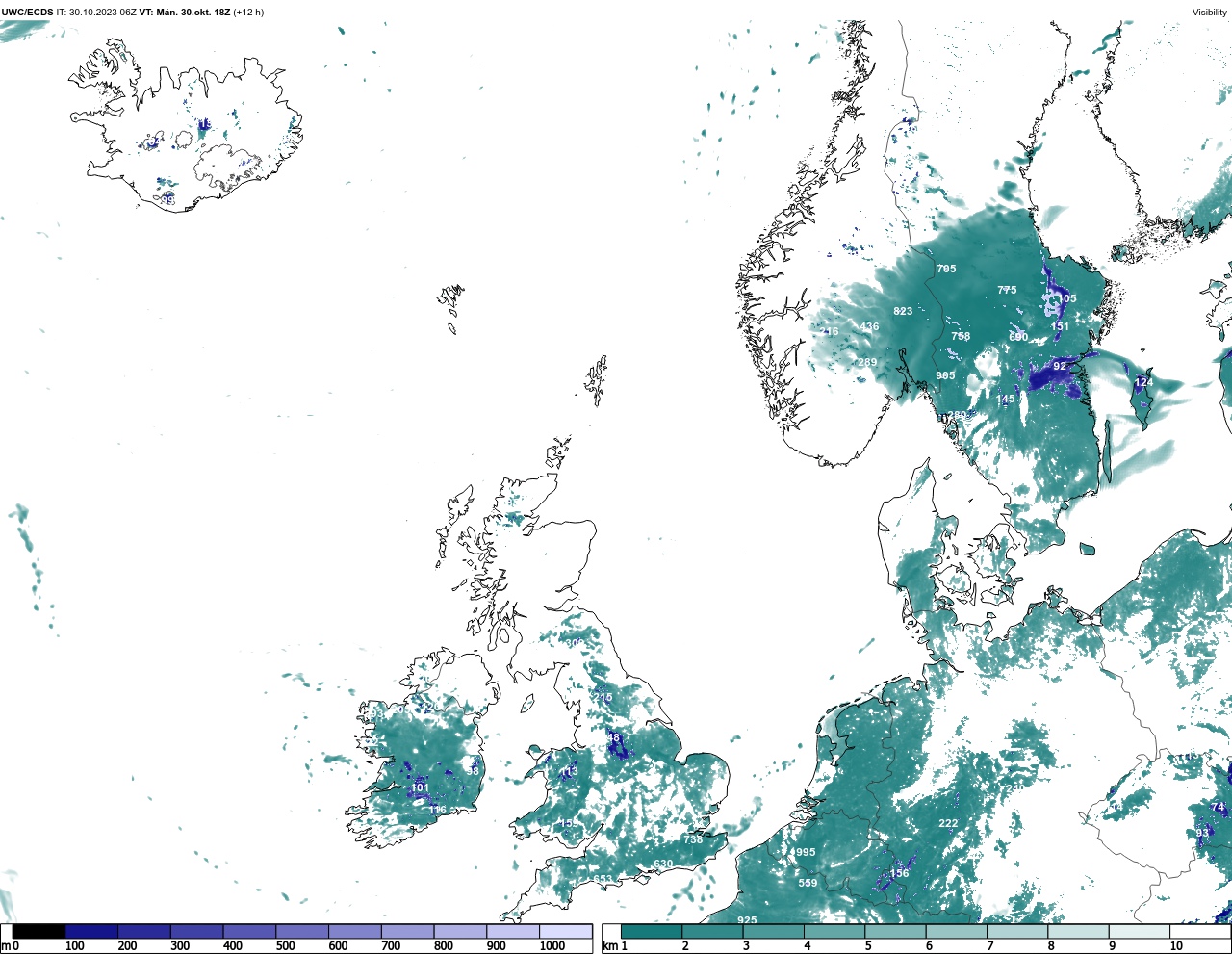Viewport: 1232px width, 954px height.
Task: Click the '559' value over northern France
Action: [x=808, y=883]
